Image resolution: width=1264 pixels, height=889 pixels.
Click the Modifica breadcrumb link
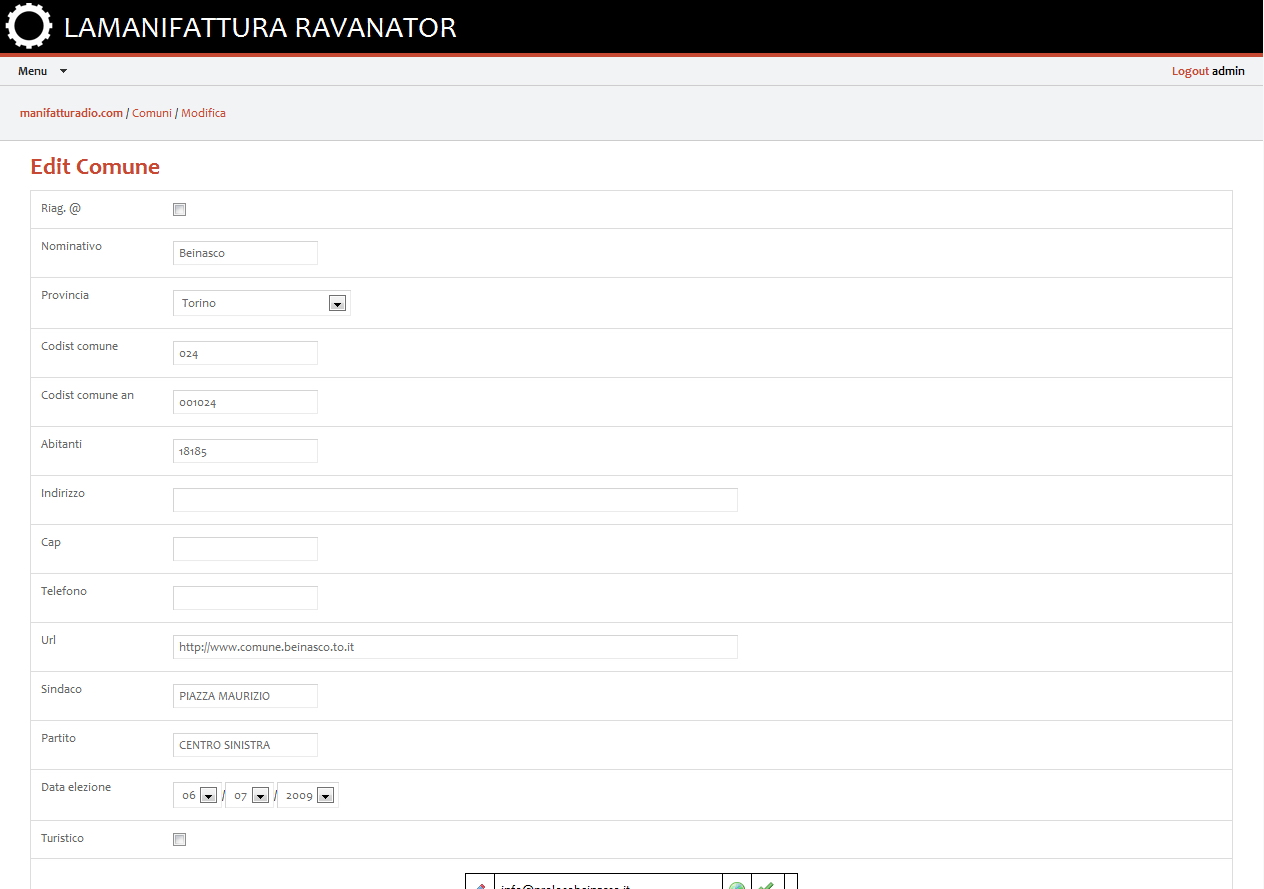(x=203, y=113)
